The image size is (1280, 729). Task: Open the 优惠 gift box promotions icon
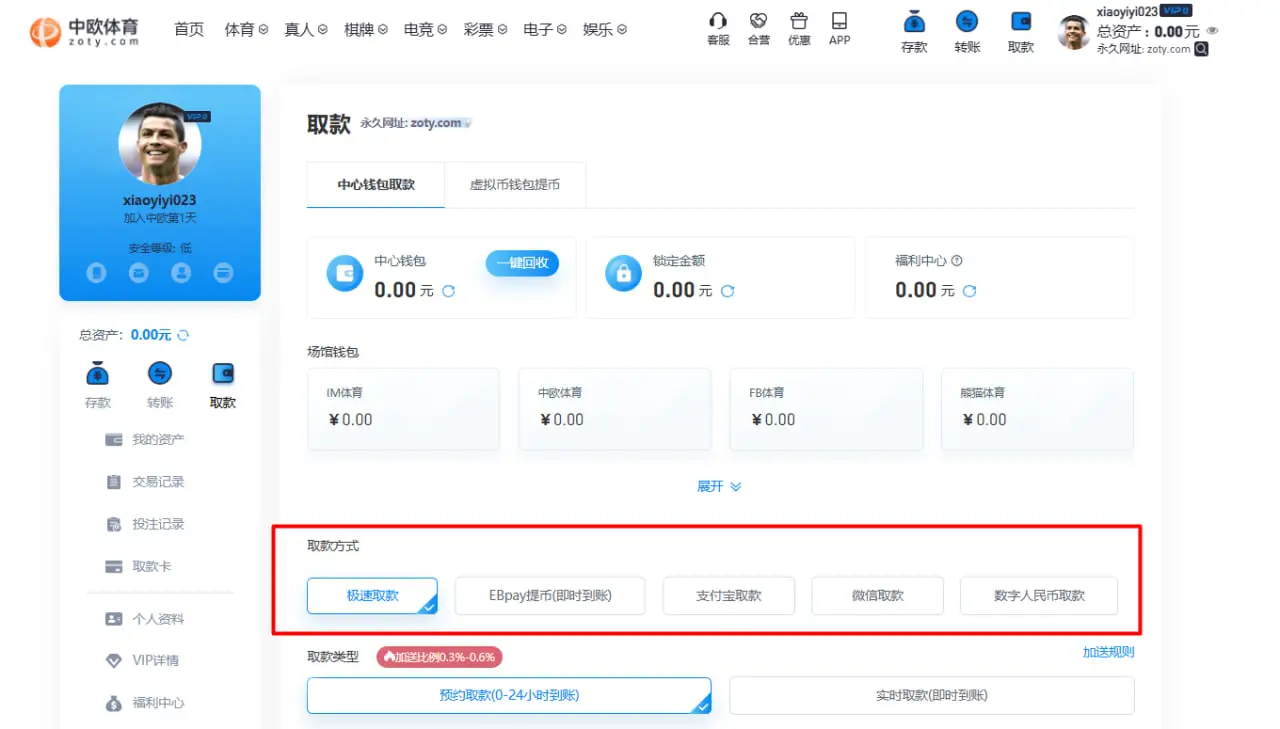click(x=798, y=29)
